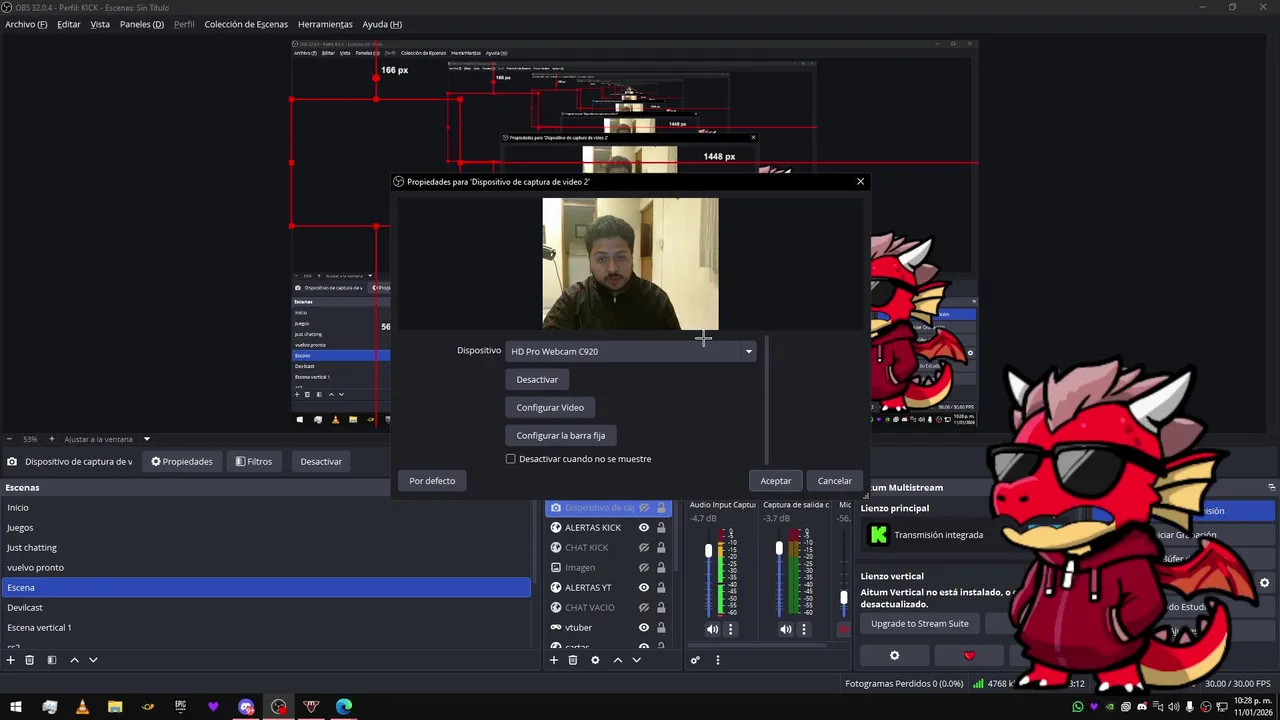Open the Paneles menu
This screenshot has height=720, width=1280.
142,24
